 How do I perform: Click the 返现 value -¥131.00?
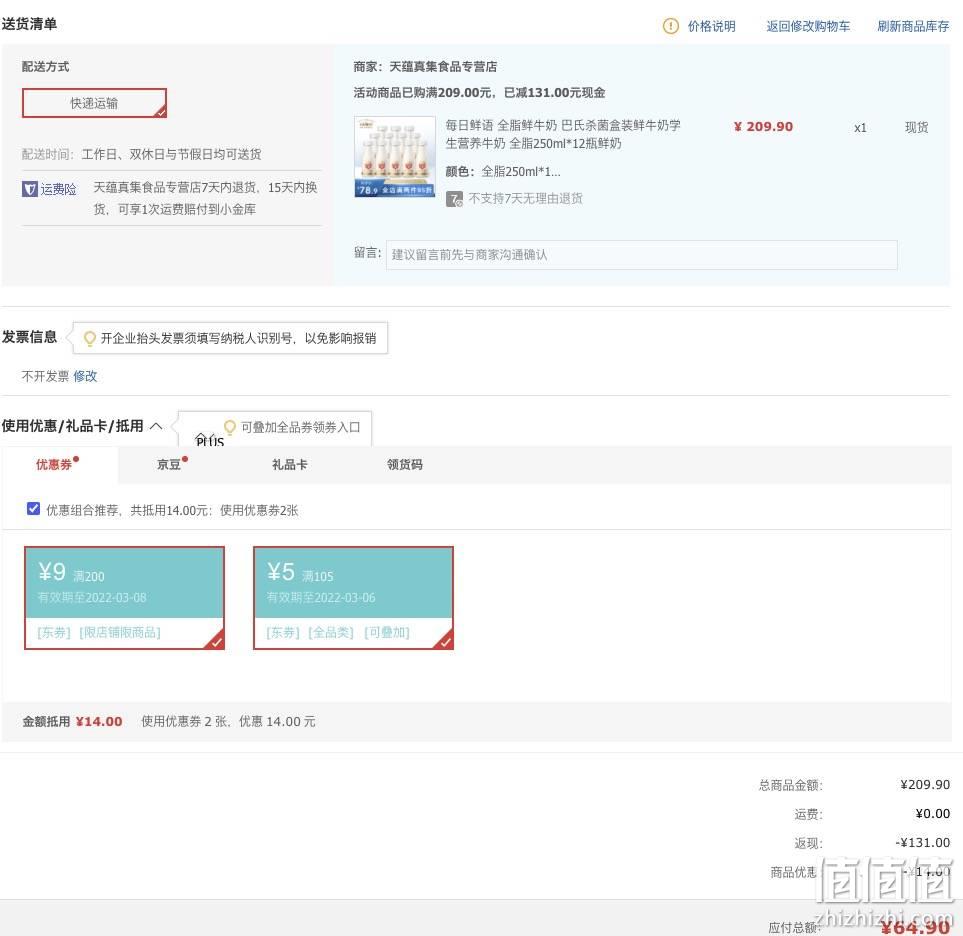pyautogui.click(x=923, y=843)
